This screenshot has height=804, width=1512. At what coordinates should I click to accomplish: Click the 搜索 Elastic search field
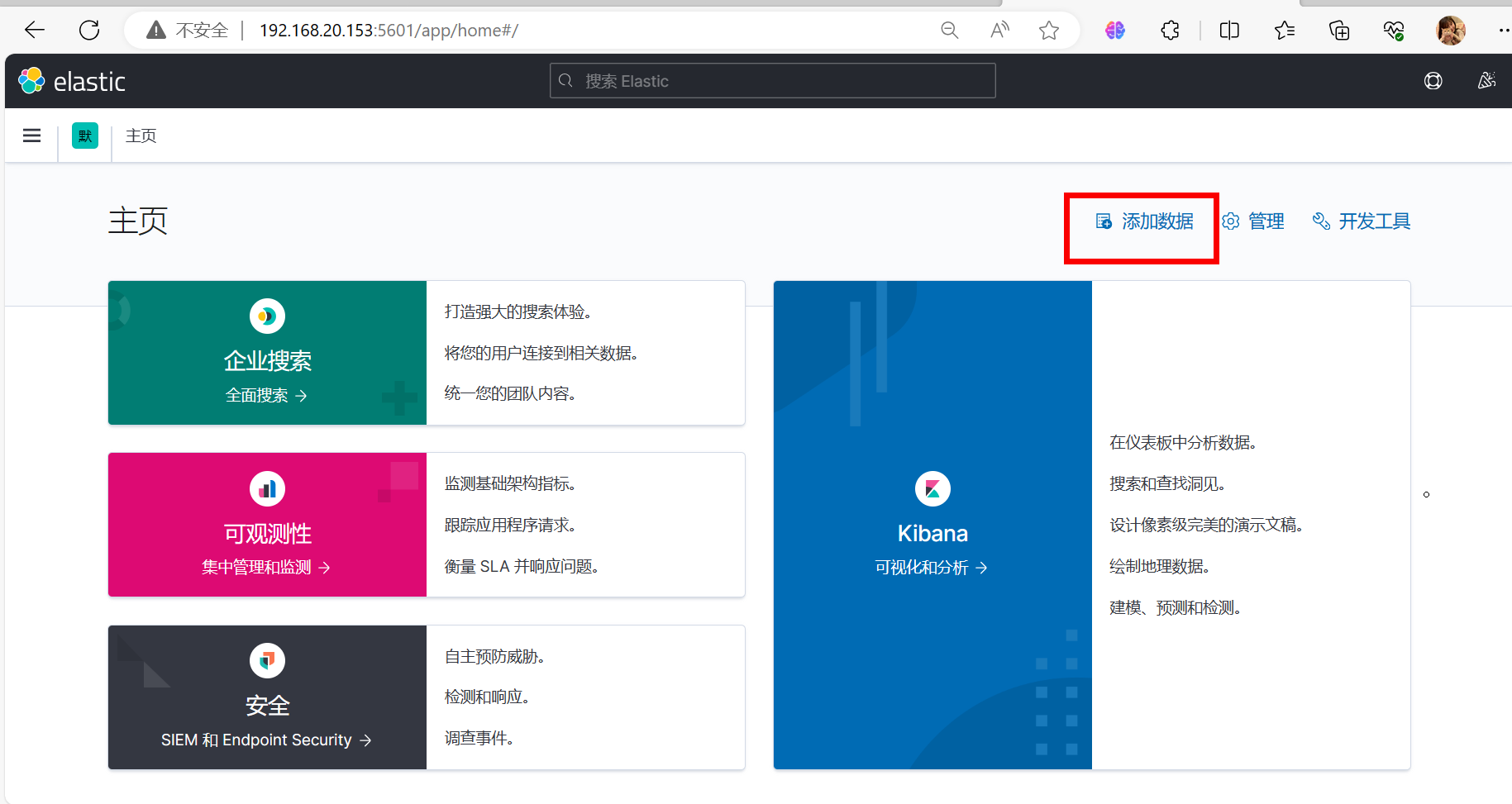(x=773, y=81)
